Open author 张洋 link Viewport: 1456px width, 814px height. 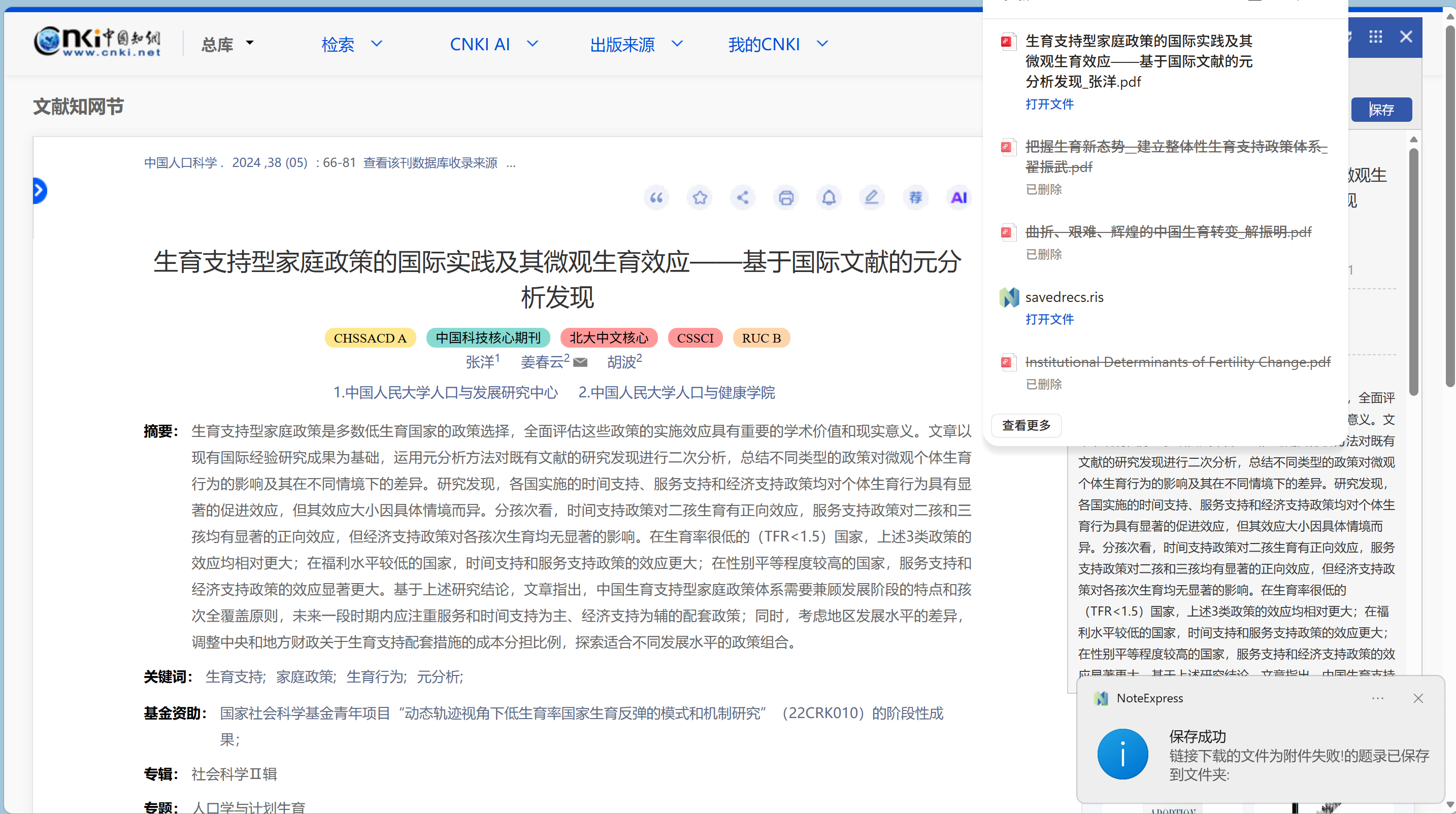pos(480,362)
